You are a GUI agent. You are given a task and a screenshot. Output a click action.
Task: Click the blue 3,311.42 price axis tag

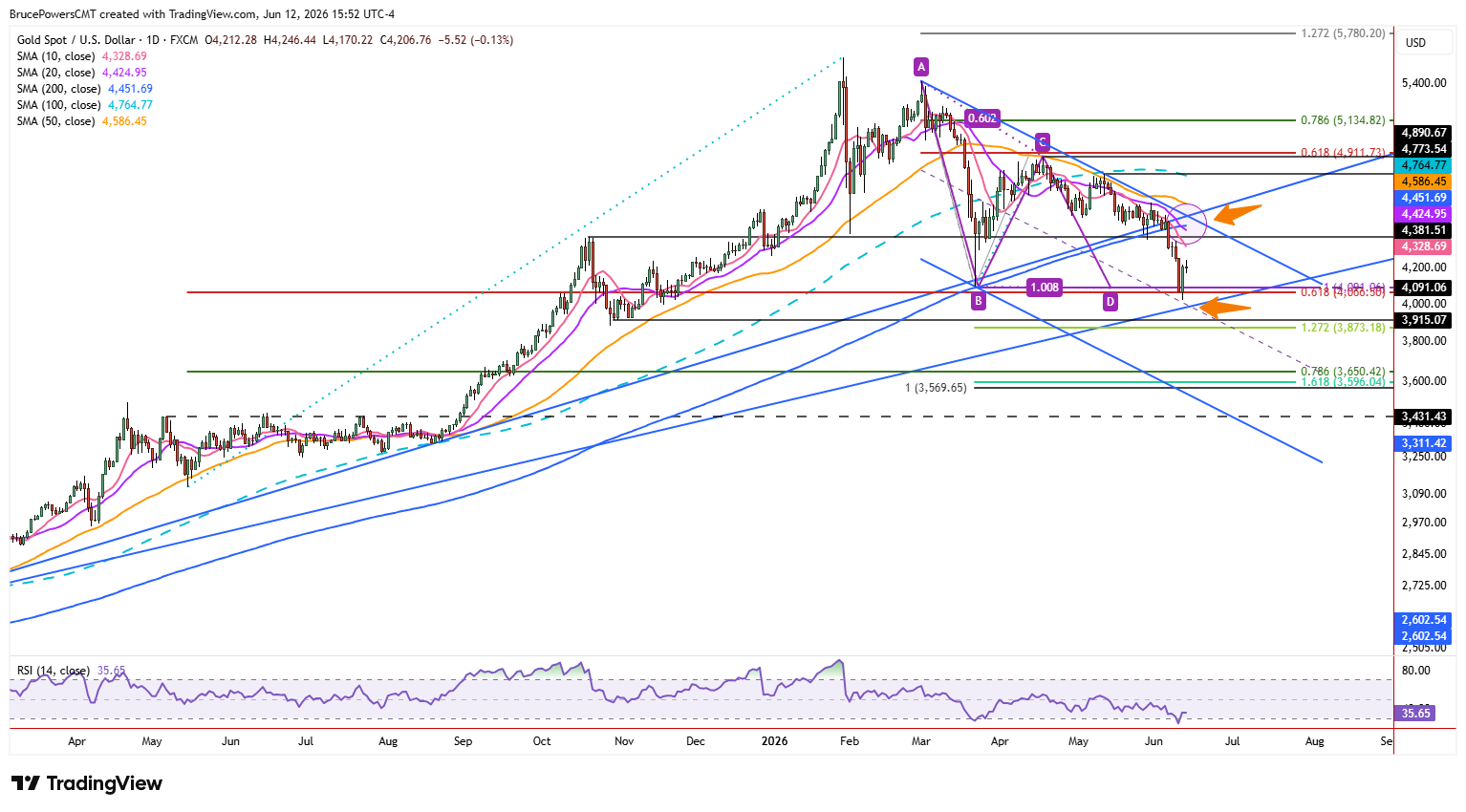click(1424, 443)
